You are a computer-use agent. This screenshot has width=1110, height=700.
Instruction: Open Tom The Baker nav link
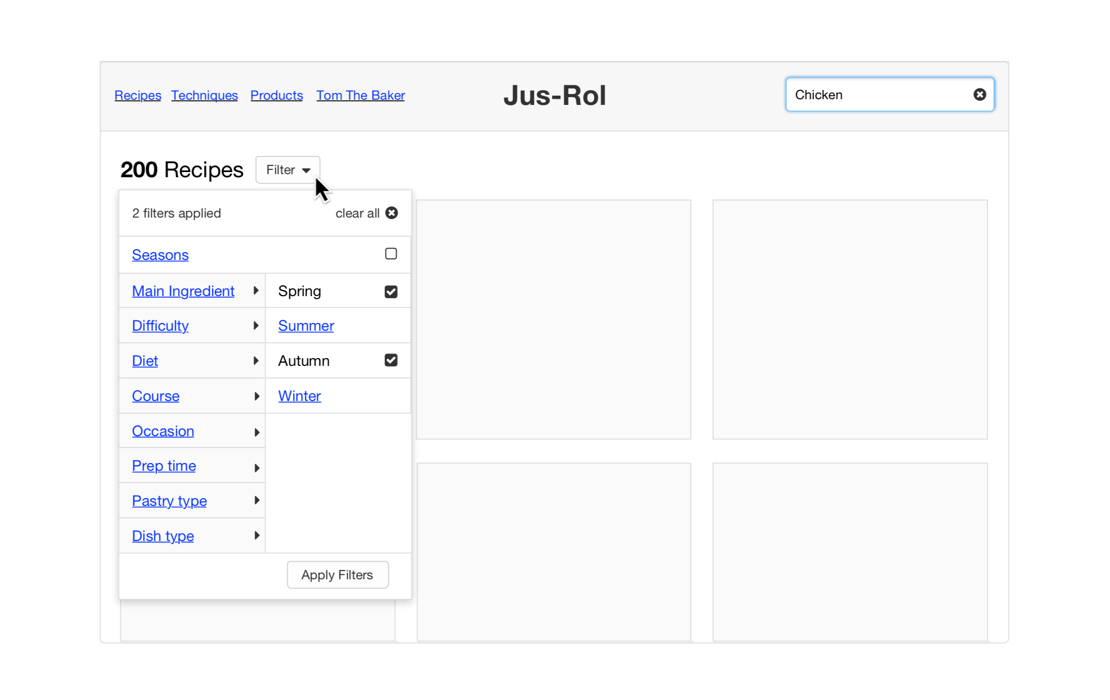(x=360, y=96)
